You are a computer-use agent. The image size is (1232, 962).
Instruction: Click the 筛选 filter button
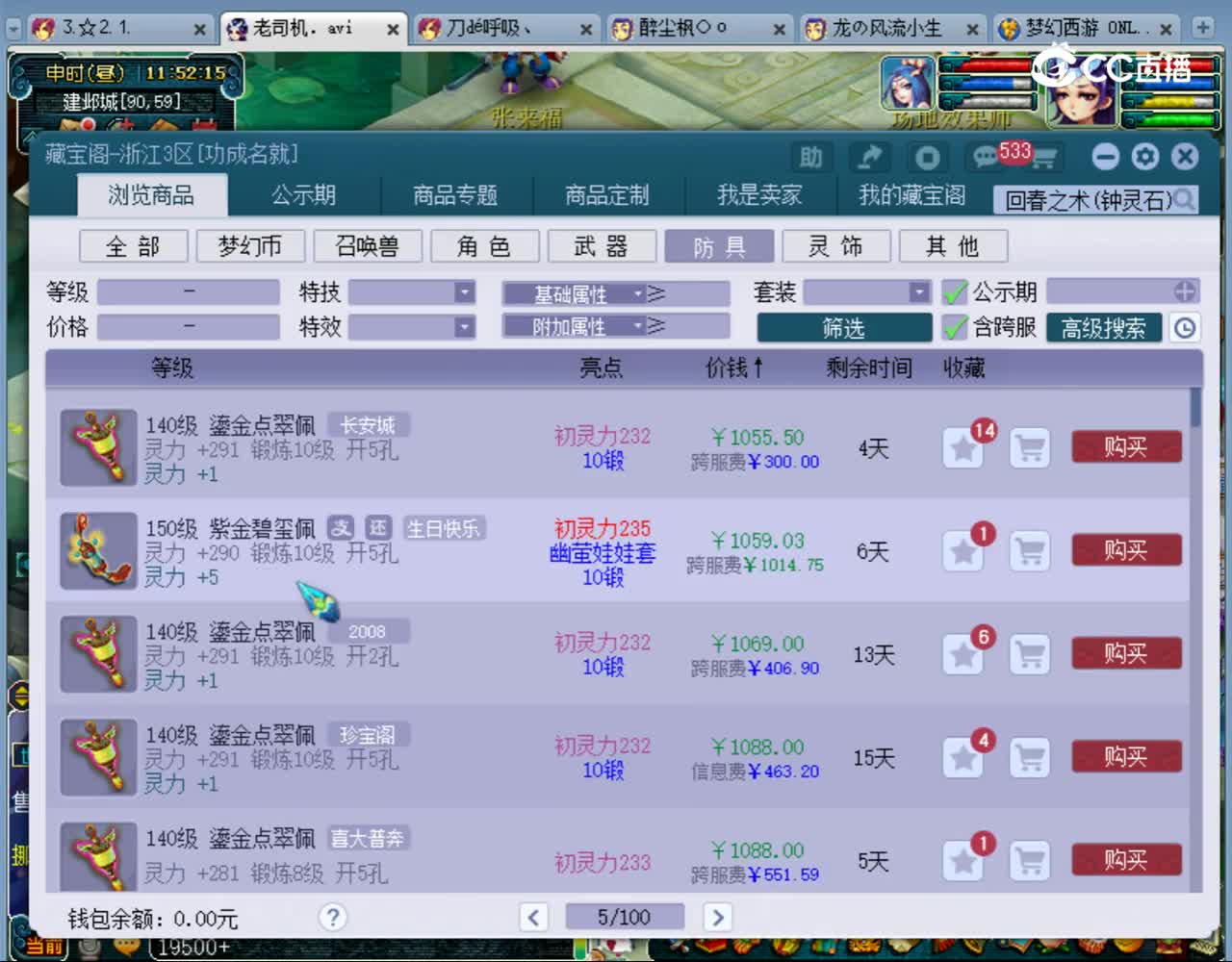click(x=844, y=328)
